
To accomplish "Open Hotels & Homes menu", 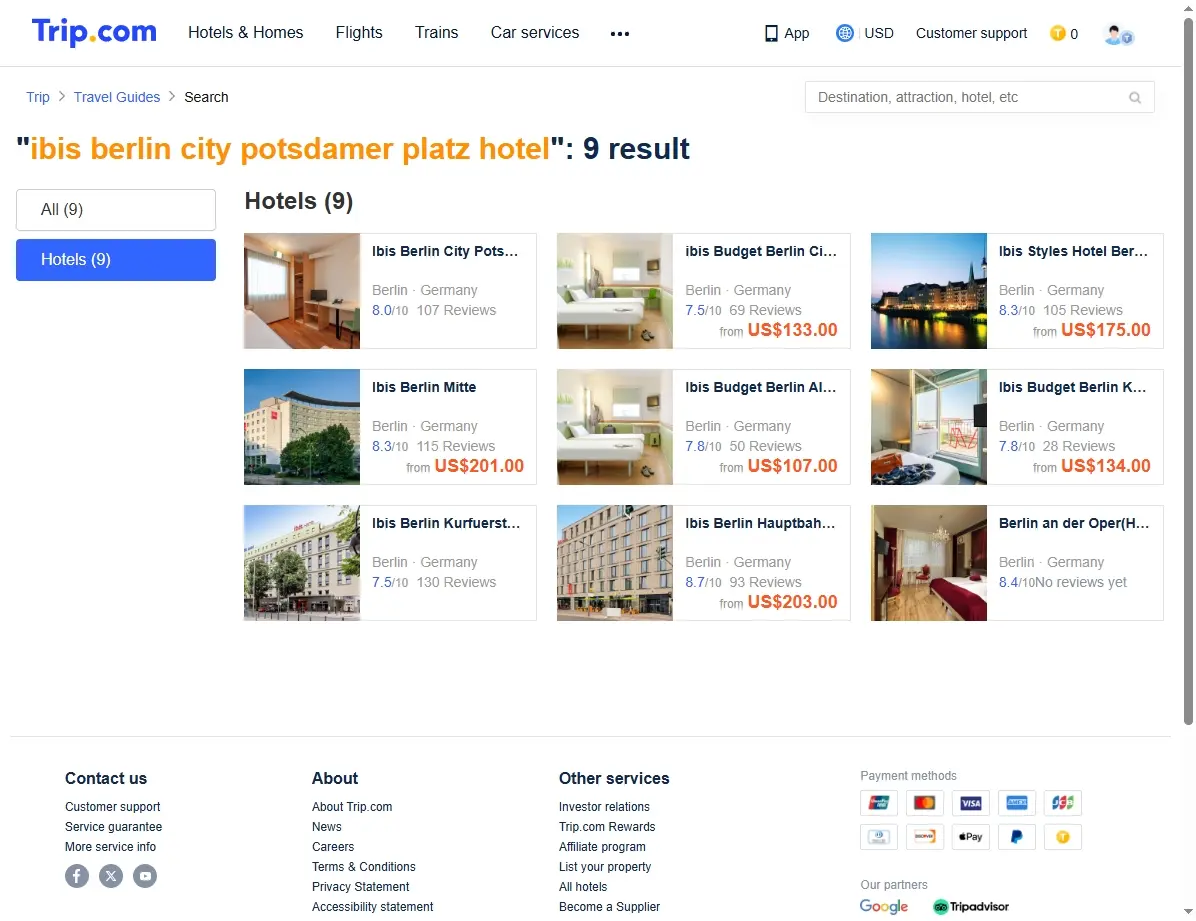I will click(x=246, y=33).
